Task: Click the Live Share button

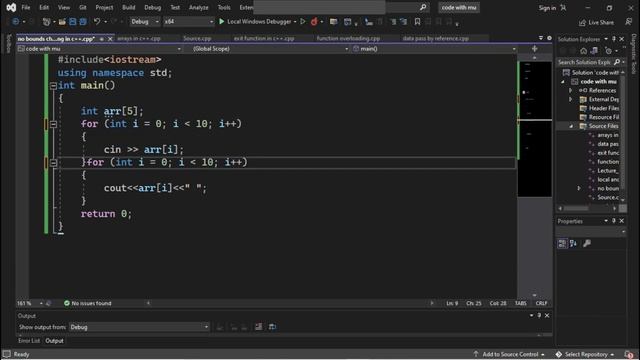Action: click(x=596, y=22)
